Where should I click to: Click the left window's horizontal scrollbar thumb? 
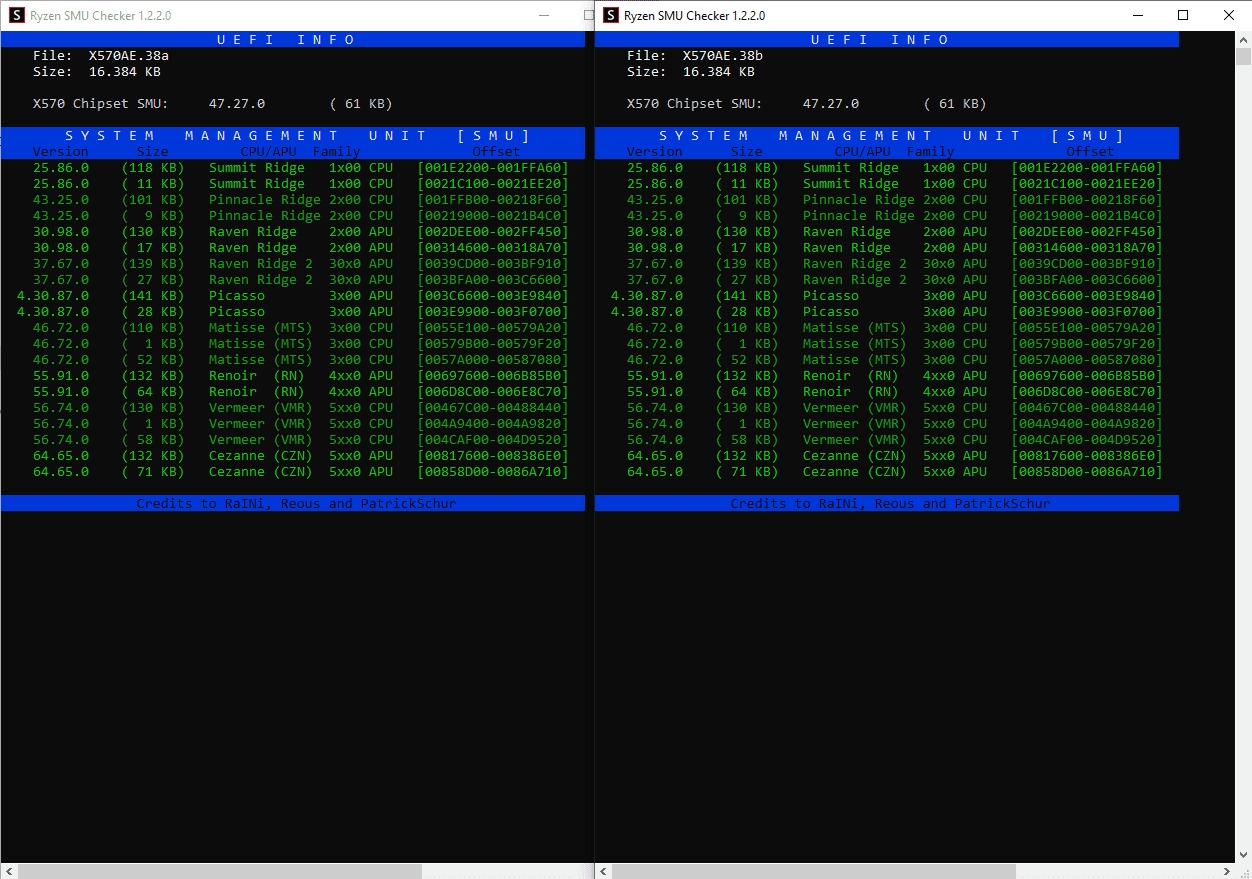click(x=218, y=871)
